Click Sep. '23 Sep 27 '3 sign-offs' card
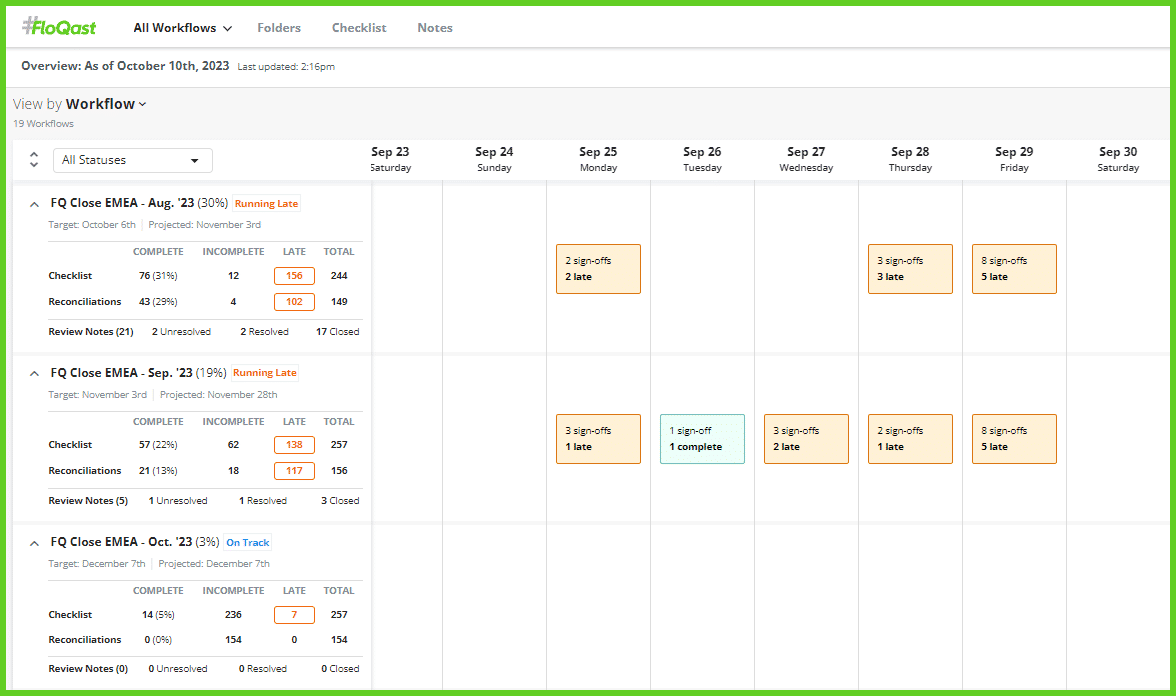 [806, 439]
